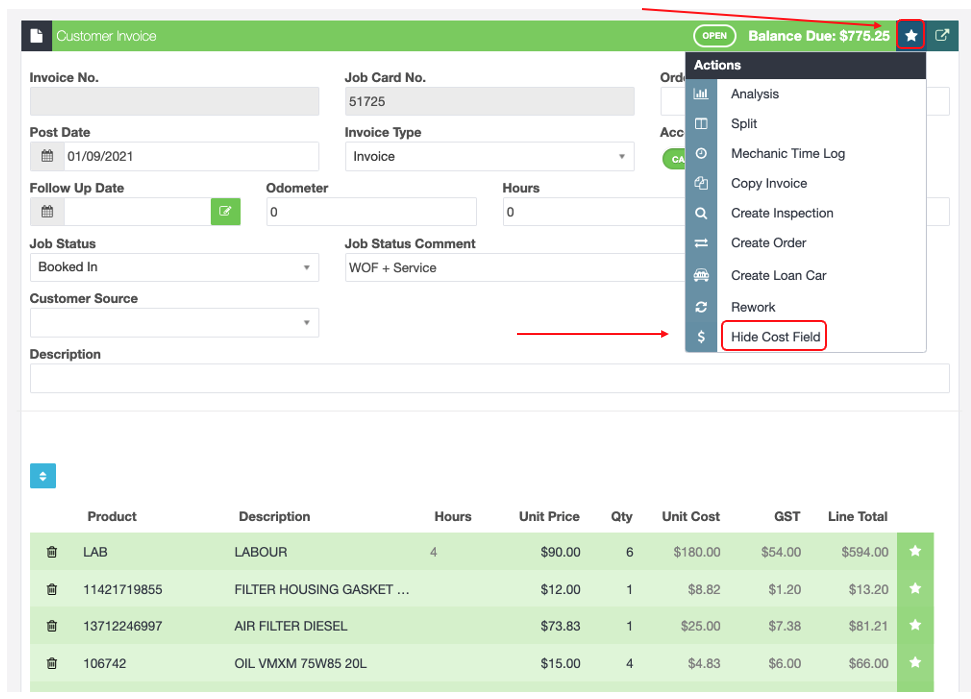Click the Invoice No. field

tap(174, 101)
